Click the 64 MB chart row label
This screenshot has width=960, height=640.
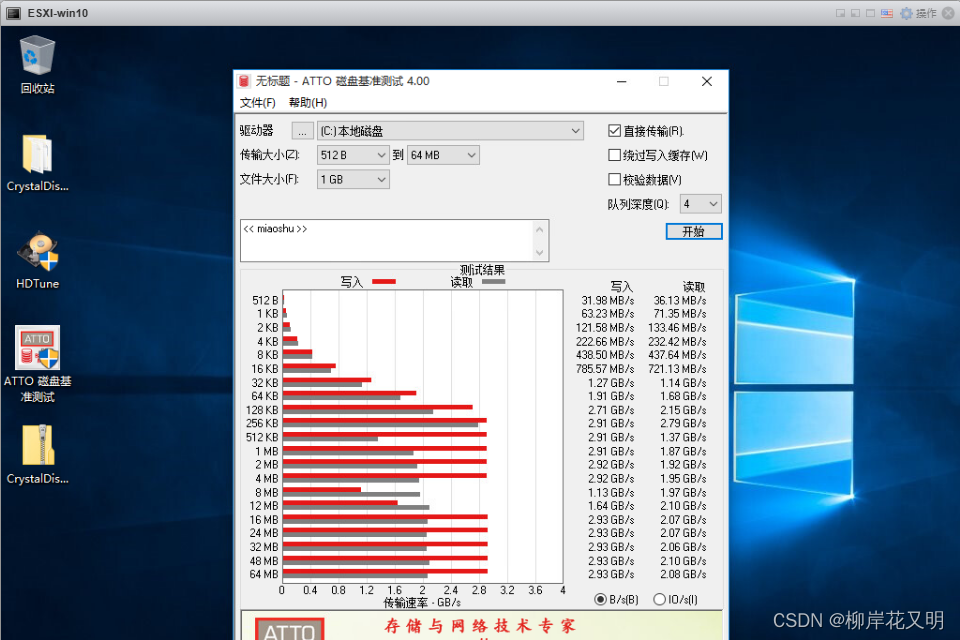[264, 574]
